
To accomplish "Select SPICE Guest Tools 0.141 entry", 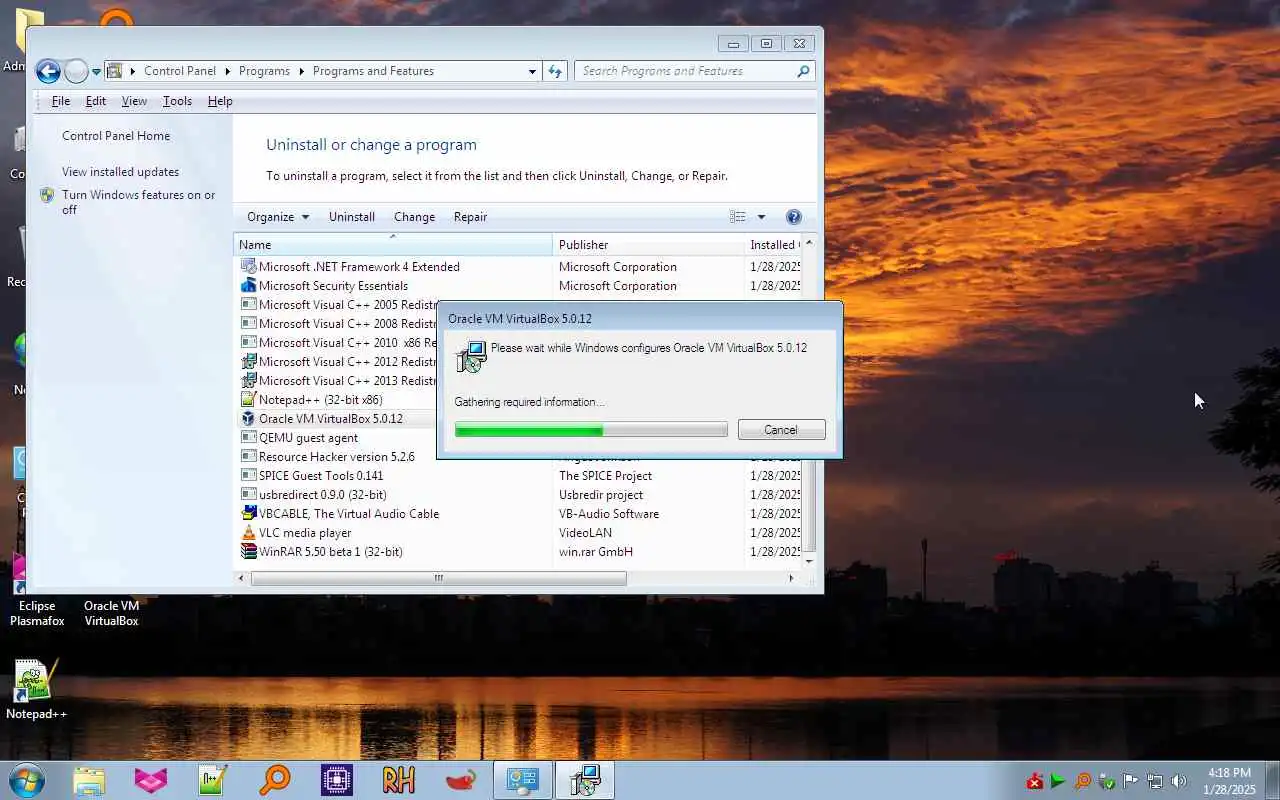I will pos(320,476).
